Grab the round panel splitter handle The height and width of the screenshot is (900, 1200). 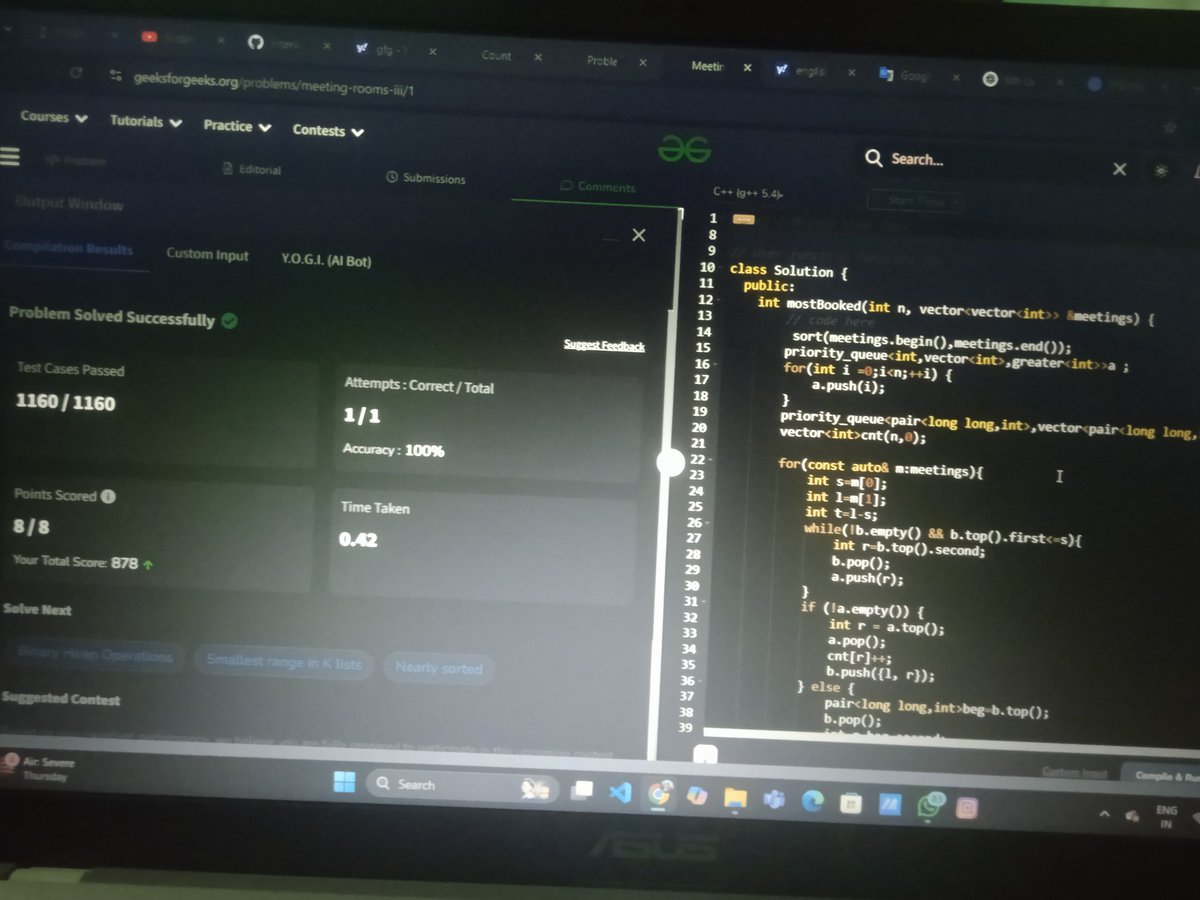pos(669,461)
